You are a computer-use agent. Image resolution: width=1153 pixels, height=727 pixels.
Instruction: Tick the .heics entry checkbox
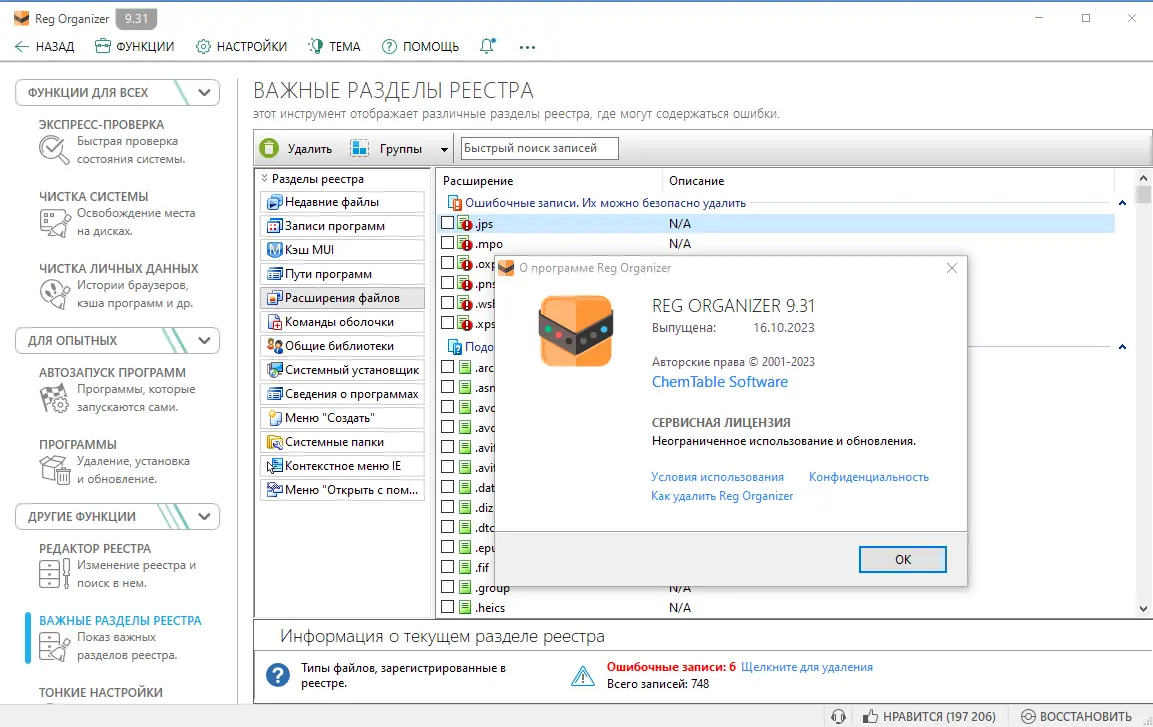tap(447, 606)
